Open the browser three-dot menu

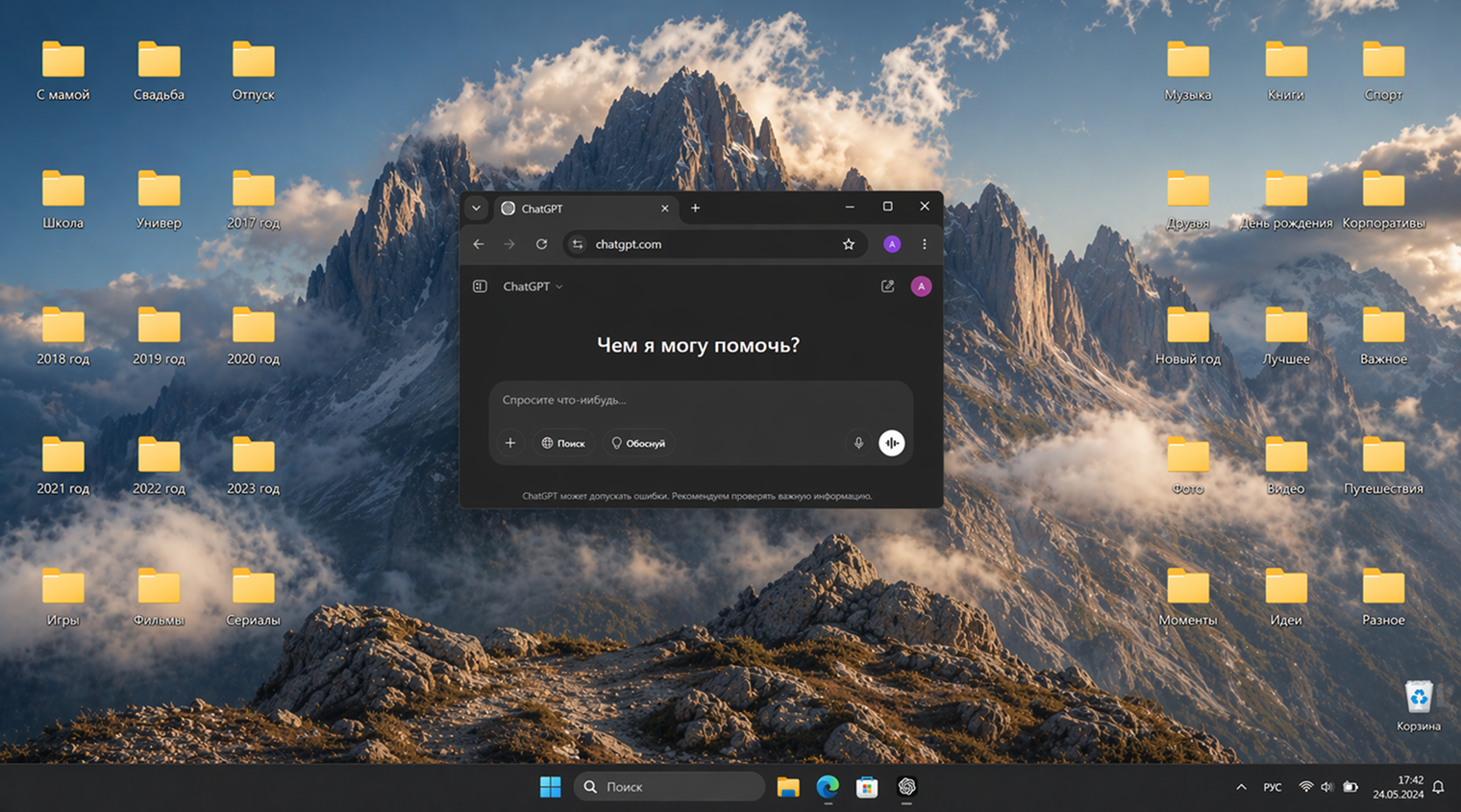click(924, 244)
